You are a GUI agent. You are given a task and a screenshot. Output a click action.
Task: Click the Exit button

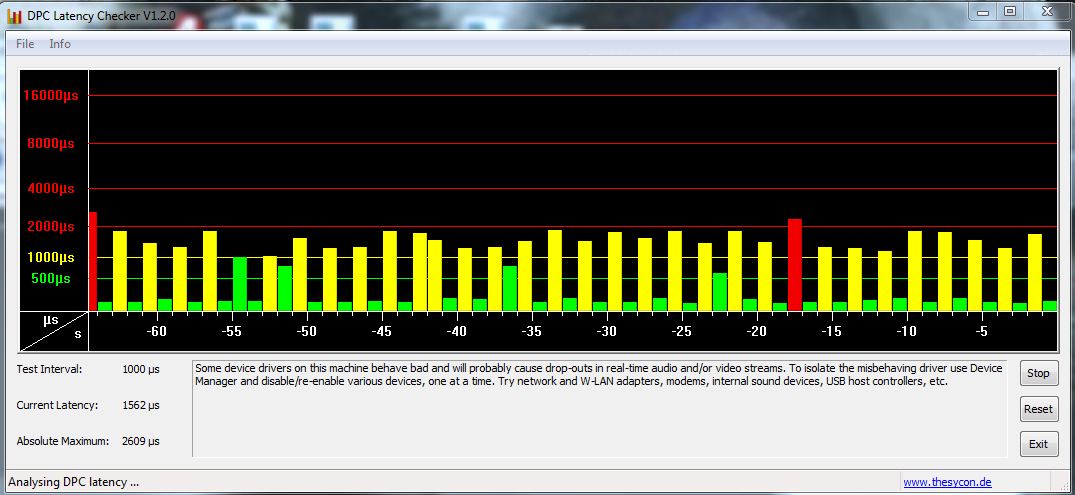[1038, 444]
